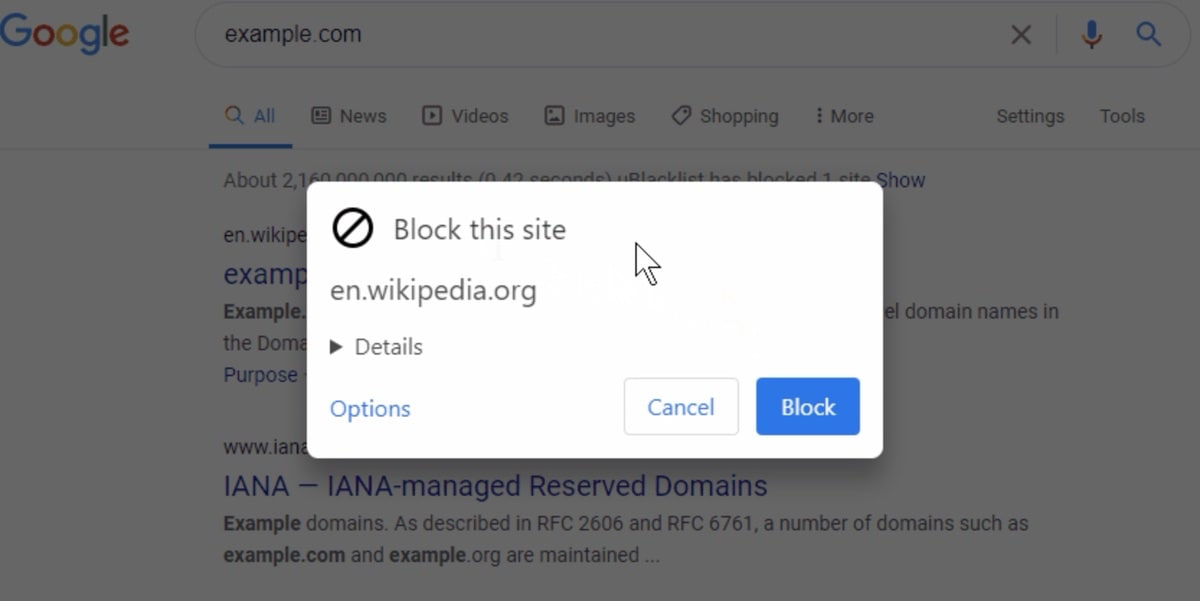Click the blue magnifier search icon
Image resolution: width=1200 pixels, height=601 pixels.
pos(1148,35)
